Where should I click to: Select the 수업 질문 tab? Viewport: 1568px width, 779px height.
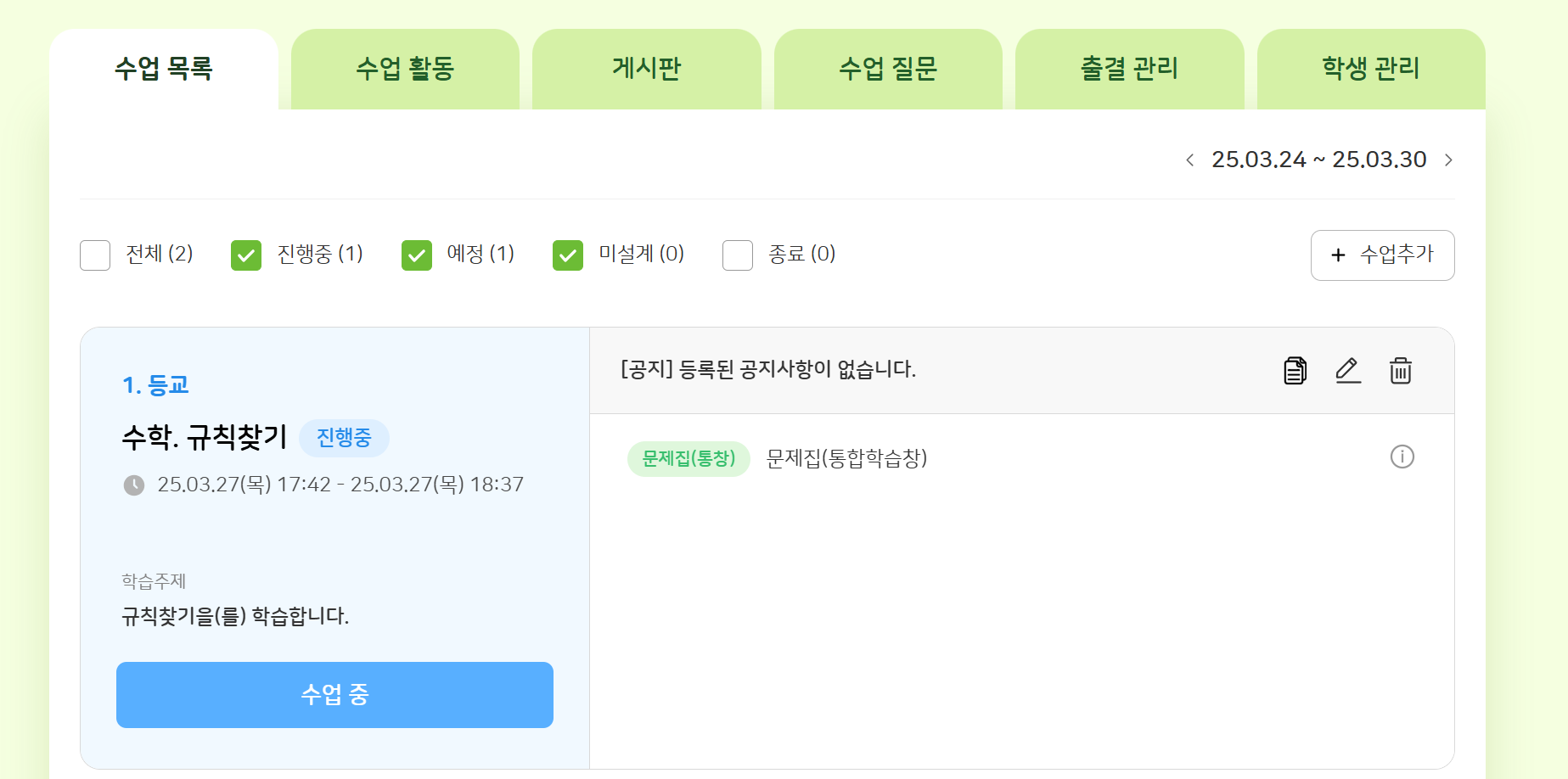point(888,69)
